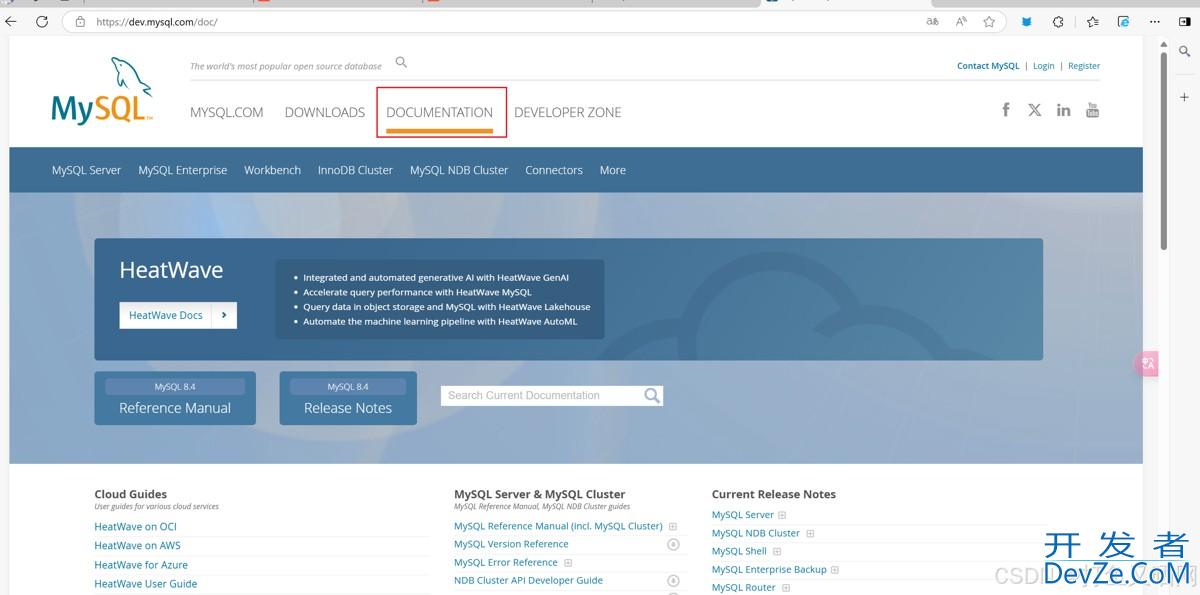Expand MySQL Reference Manual plus box

click(673, 526)
